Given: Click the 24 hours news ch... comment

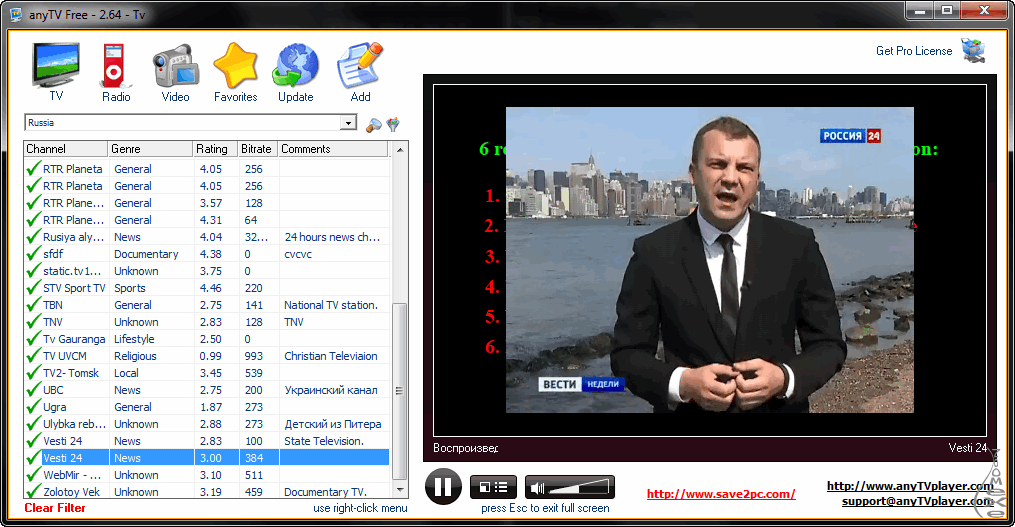Looking at the screenshot, I should [x=332, y=237].
